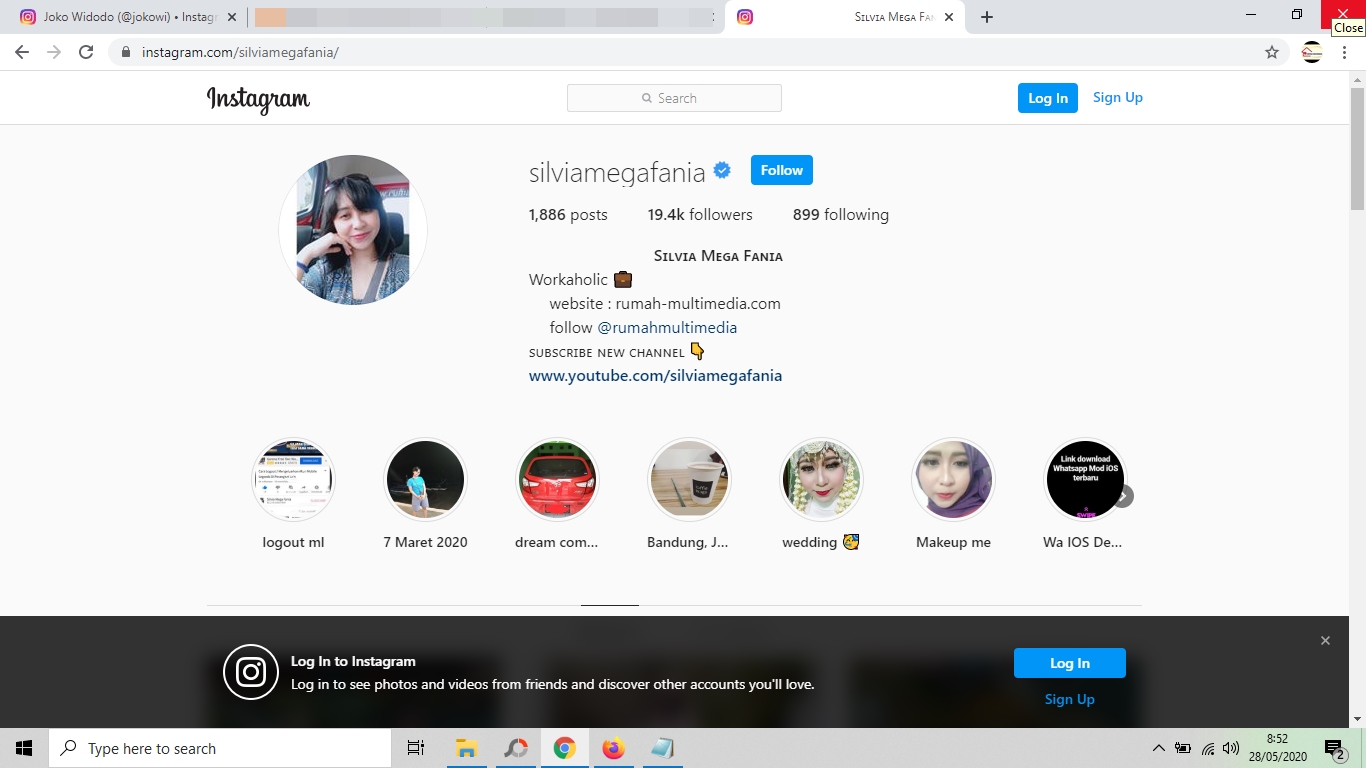Click the '1,886 posts' count

click(568, 214)
